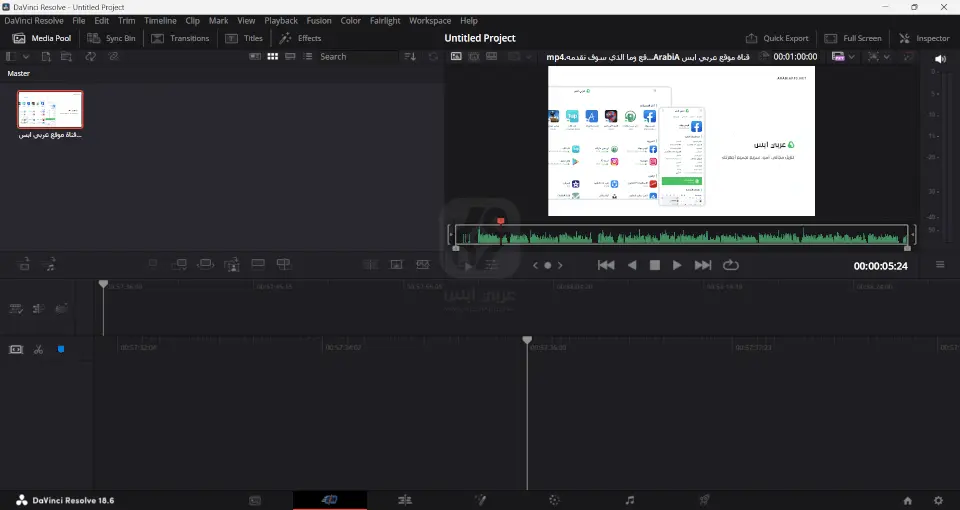Click the viewer timecode 00:00:05:24
960x510 pixels.
click(x=880, y=266)
